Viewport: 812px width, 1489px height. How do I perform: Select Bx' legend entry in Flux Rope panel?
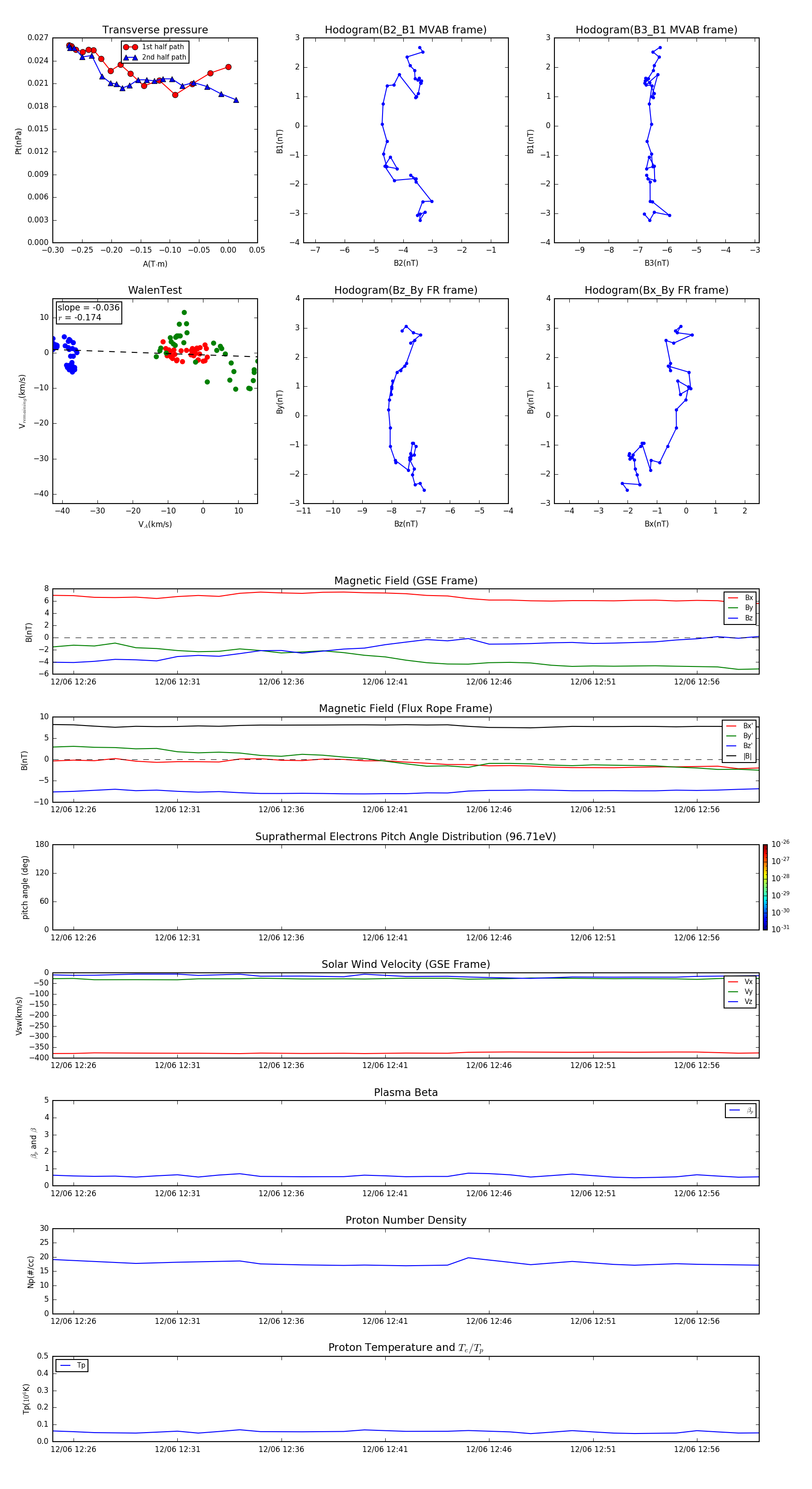click(740, 726)
